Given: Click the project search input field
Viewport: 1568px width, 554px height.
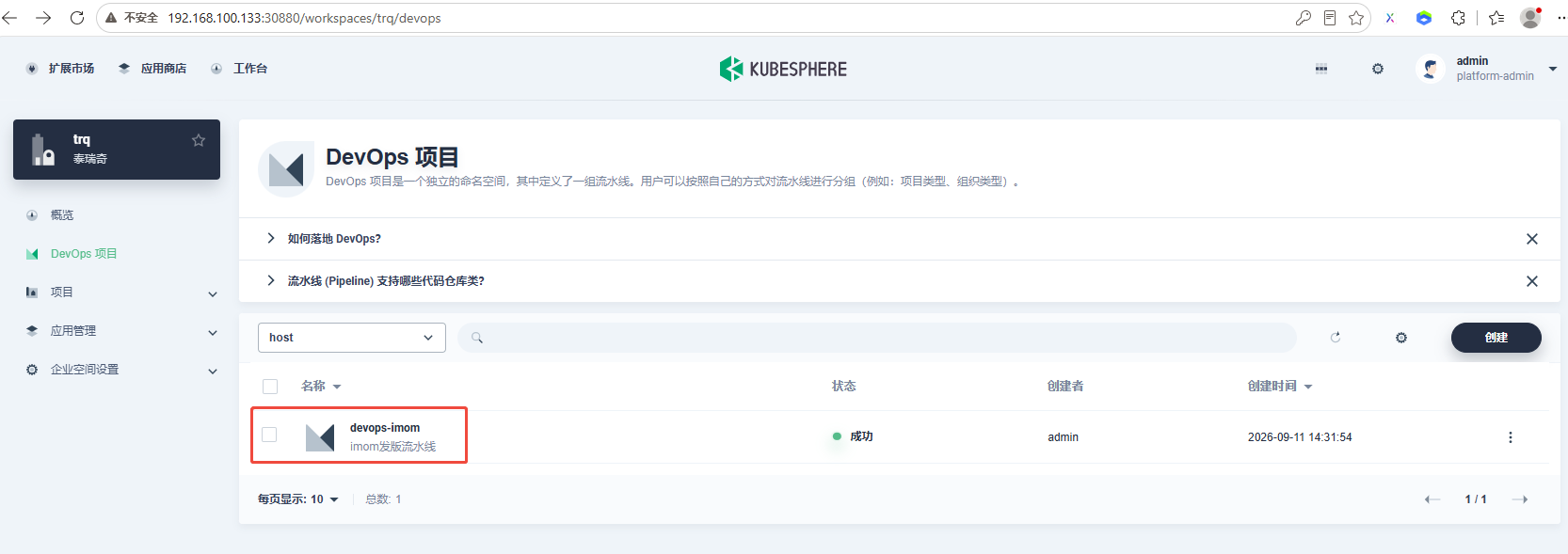Looking at the screenshot, I should coord(877,338).
